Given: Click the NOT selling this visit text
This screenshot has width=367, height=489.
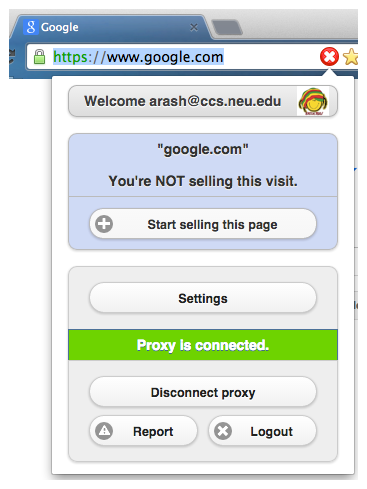Looking at the screenshot, I should (203, 181).
